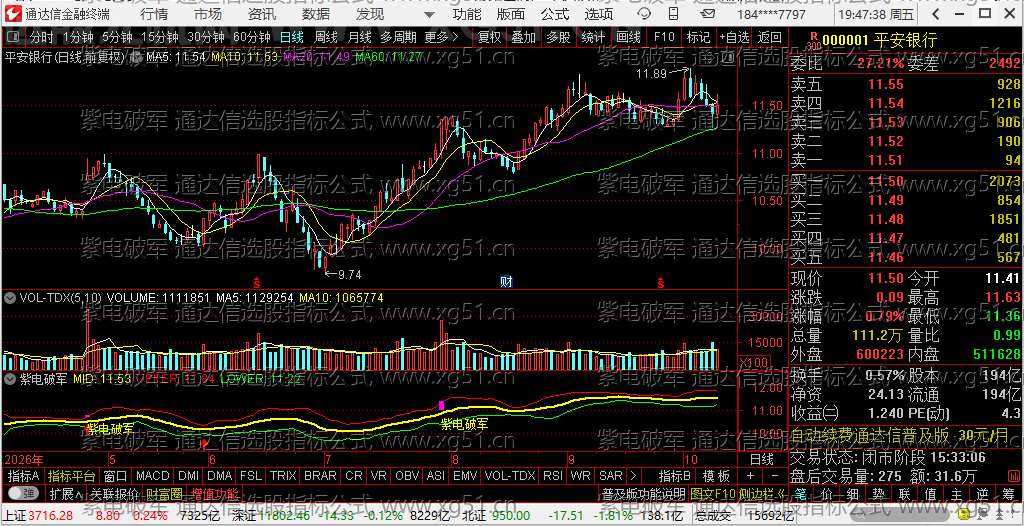Click the F10 company info button
Screen dimensions: 1024x526
pos(664,37)
